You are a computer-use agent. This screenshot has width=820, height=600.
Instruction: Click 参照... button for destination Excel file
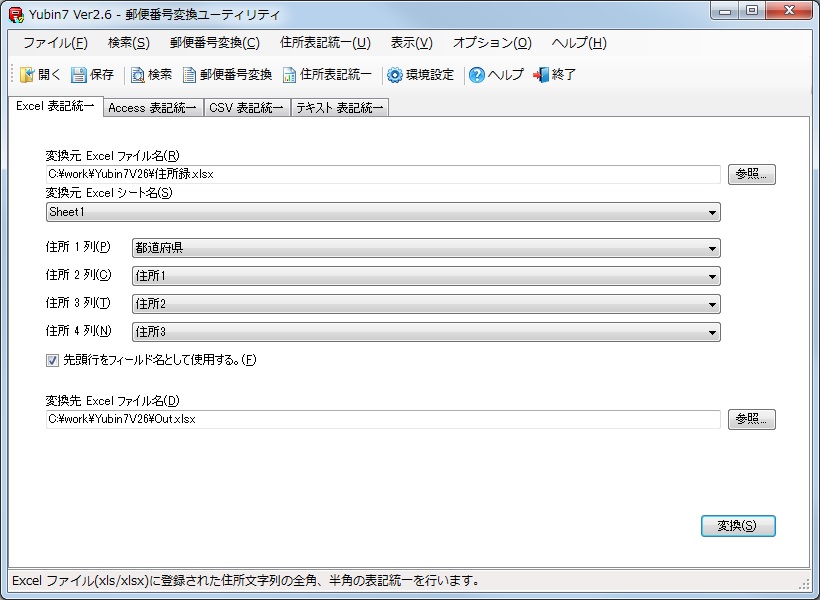[x=751, y=419]
